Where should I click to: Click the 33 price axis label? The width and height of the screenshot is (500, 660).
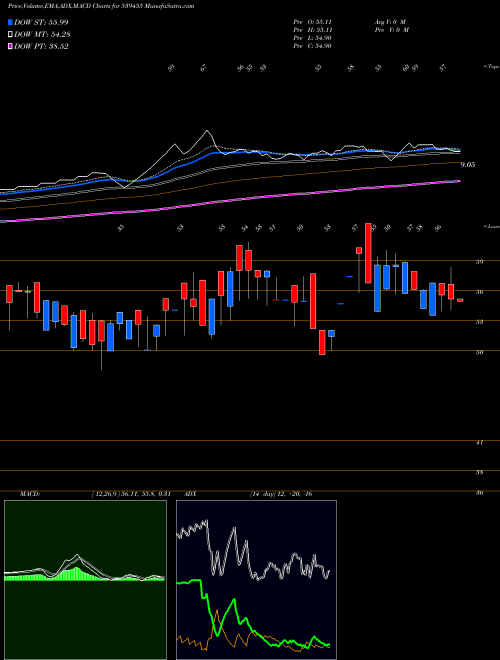point(479,322)
